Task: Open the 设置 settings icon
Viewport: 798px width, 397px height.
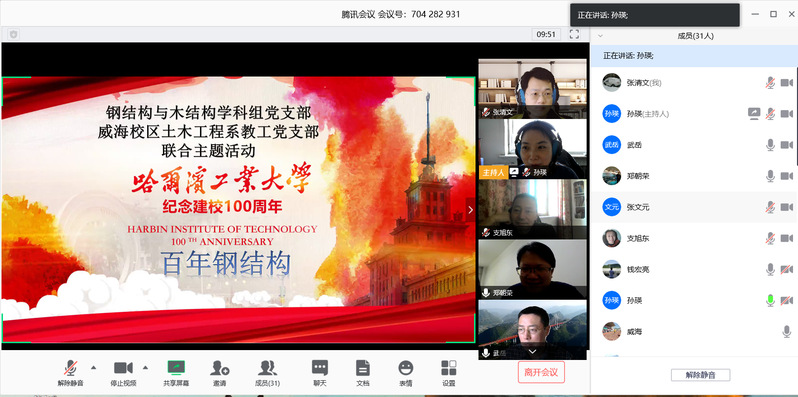Action: pyautogui.click(x=449, y=368)
